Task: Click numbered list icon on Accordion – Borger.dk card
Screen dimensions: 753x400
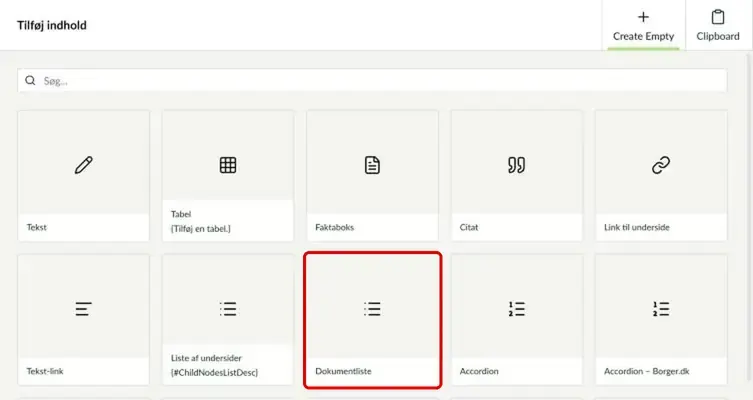Action: (x=661, y=309)
